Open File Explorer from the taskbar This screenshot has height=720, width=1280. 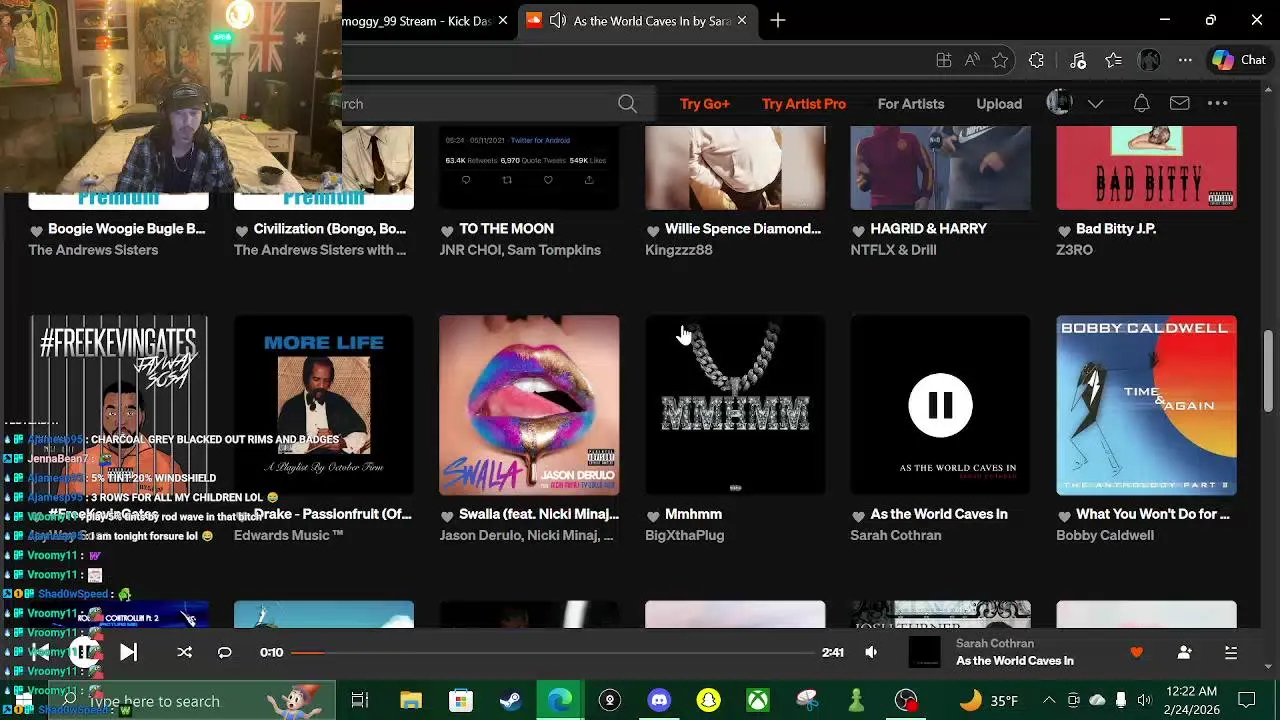click(x=411, y=701)
